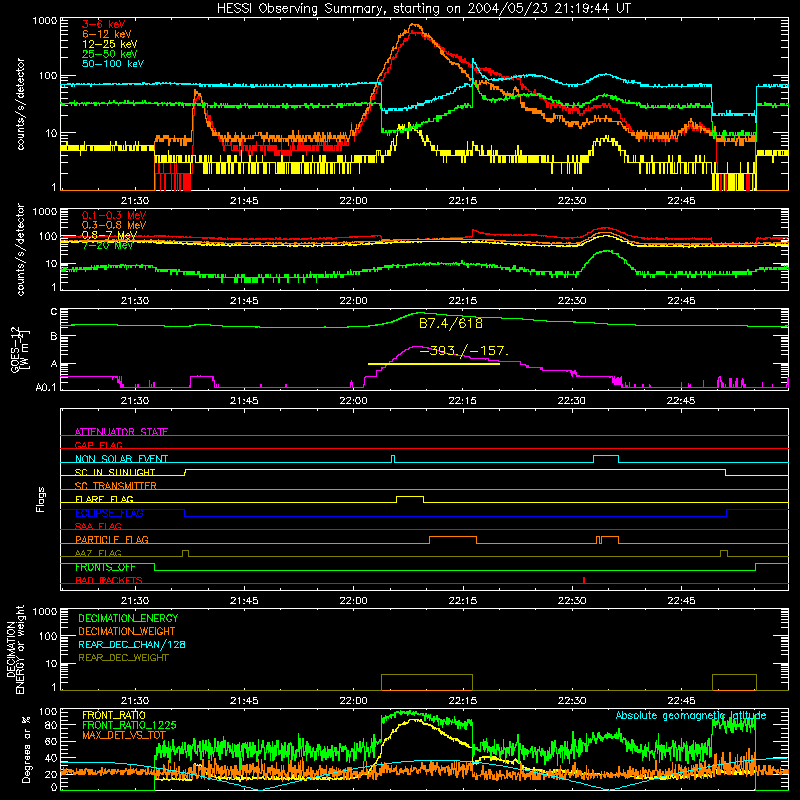This screenshot has height=800, width=800.
Task: Click the yellow FRONT_RATIO legend label
Action: [114, 715]
